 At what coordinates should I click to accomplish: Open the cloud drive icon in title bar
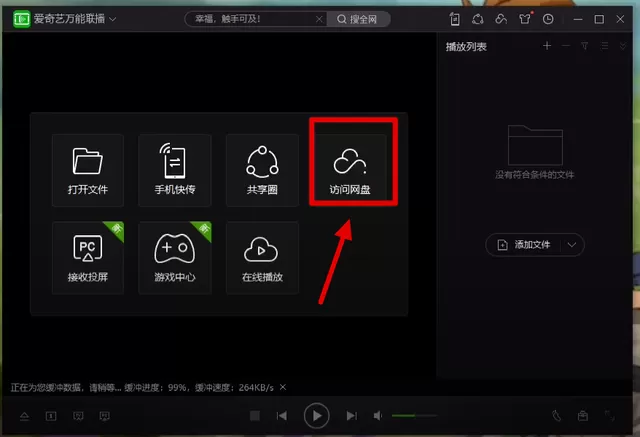(x=501, y=19)
